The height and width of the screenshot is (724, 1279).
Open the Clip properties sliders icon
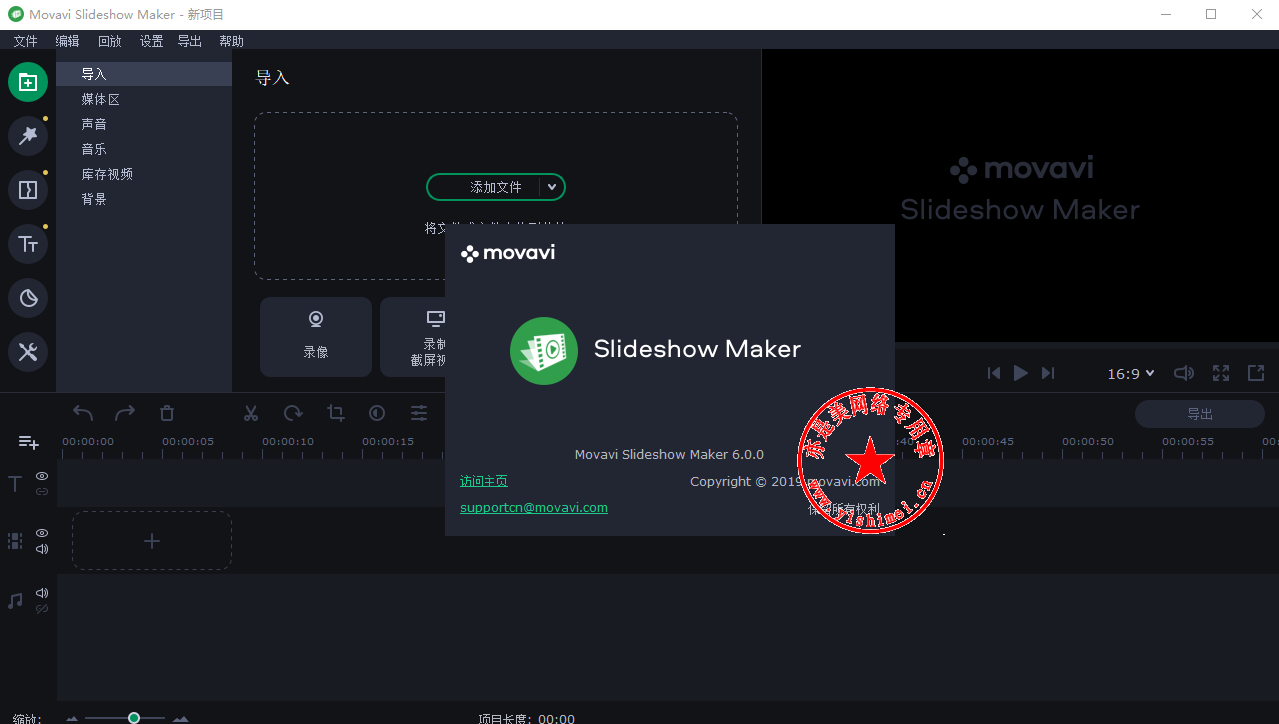(419, 413)
